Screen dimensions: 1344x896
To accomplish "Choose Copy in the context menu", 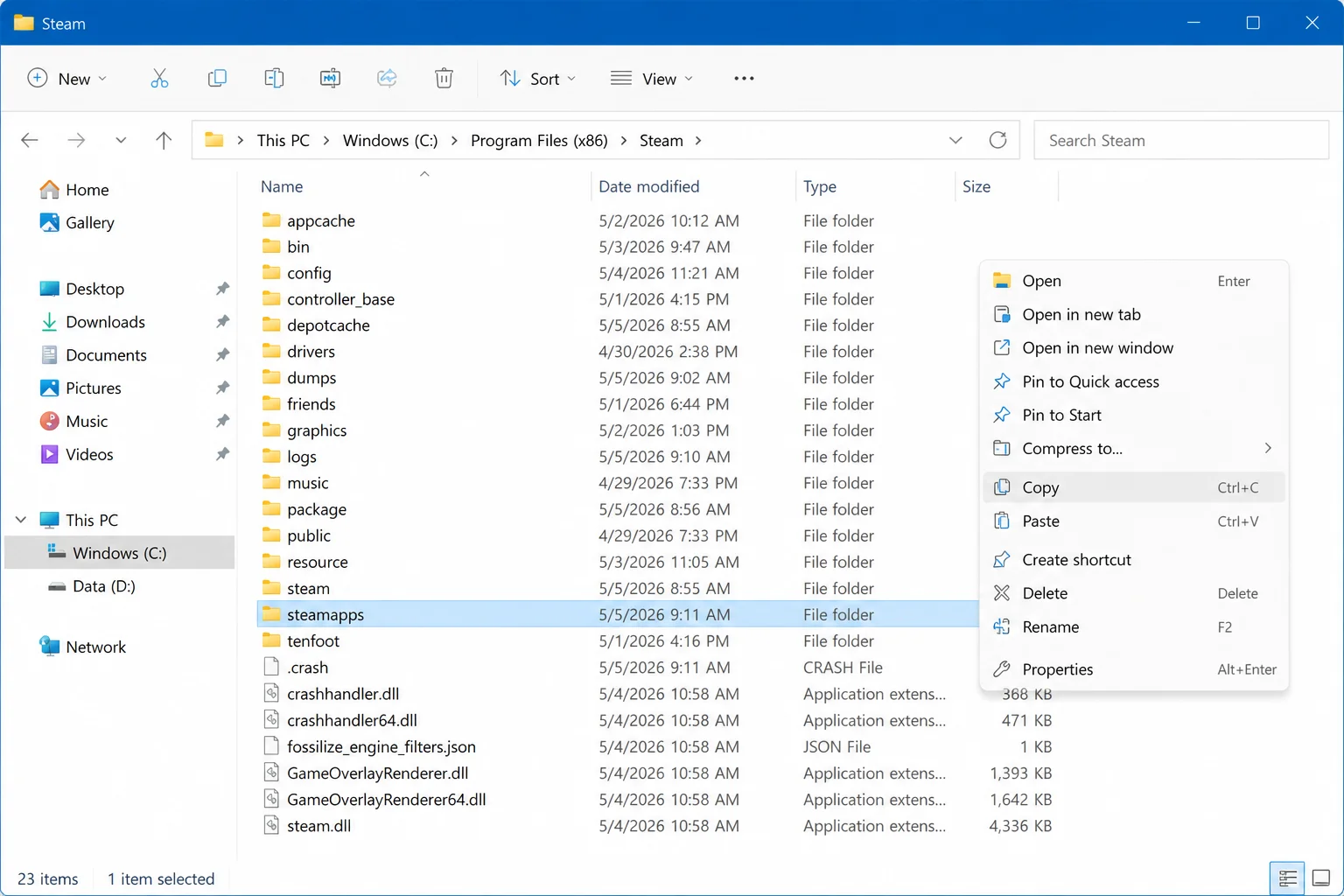I will pyautogui.click(x=1134, y=487).
